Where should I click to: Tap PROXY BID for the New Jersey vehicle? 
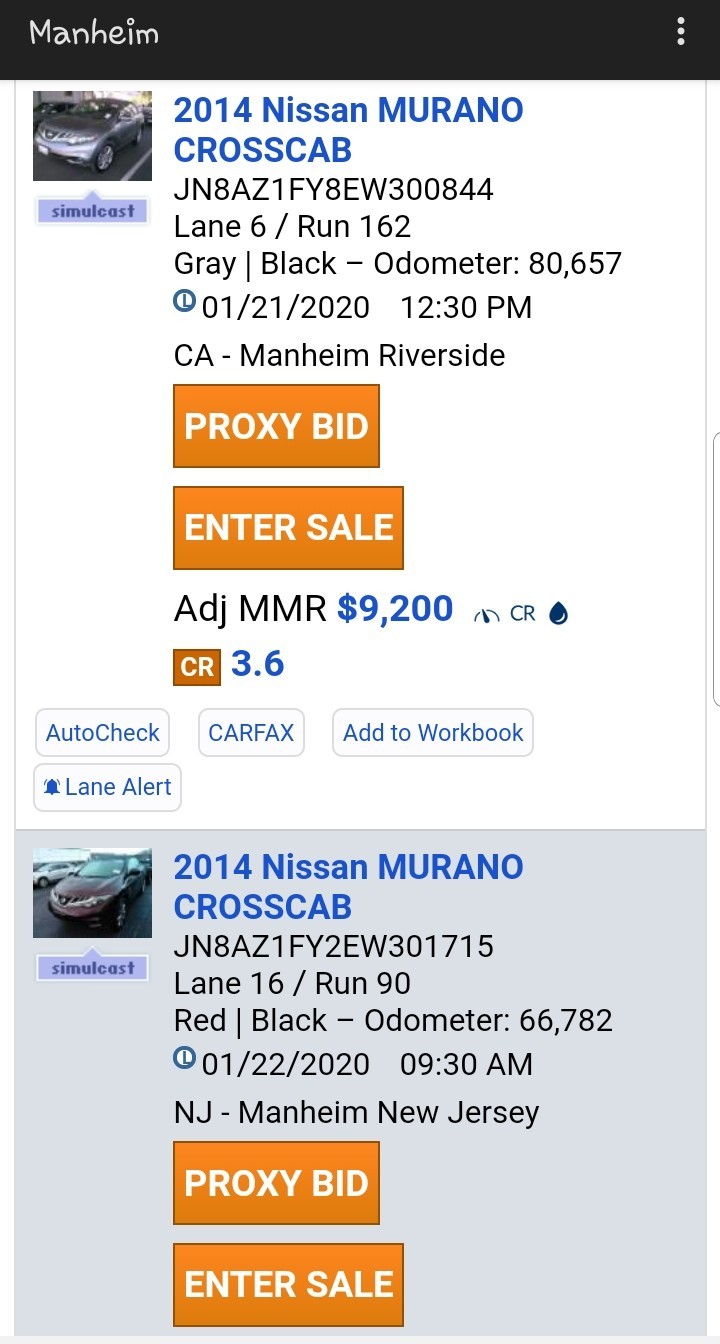[x=277, y=1183]
